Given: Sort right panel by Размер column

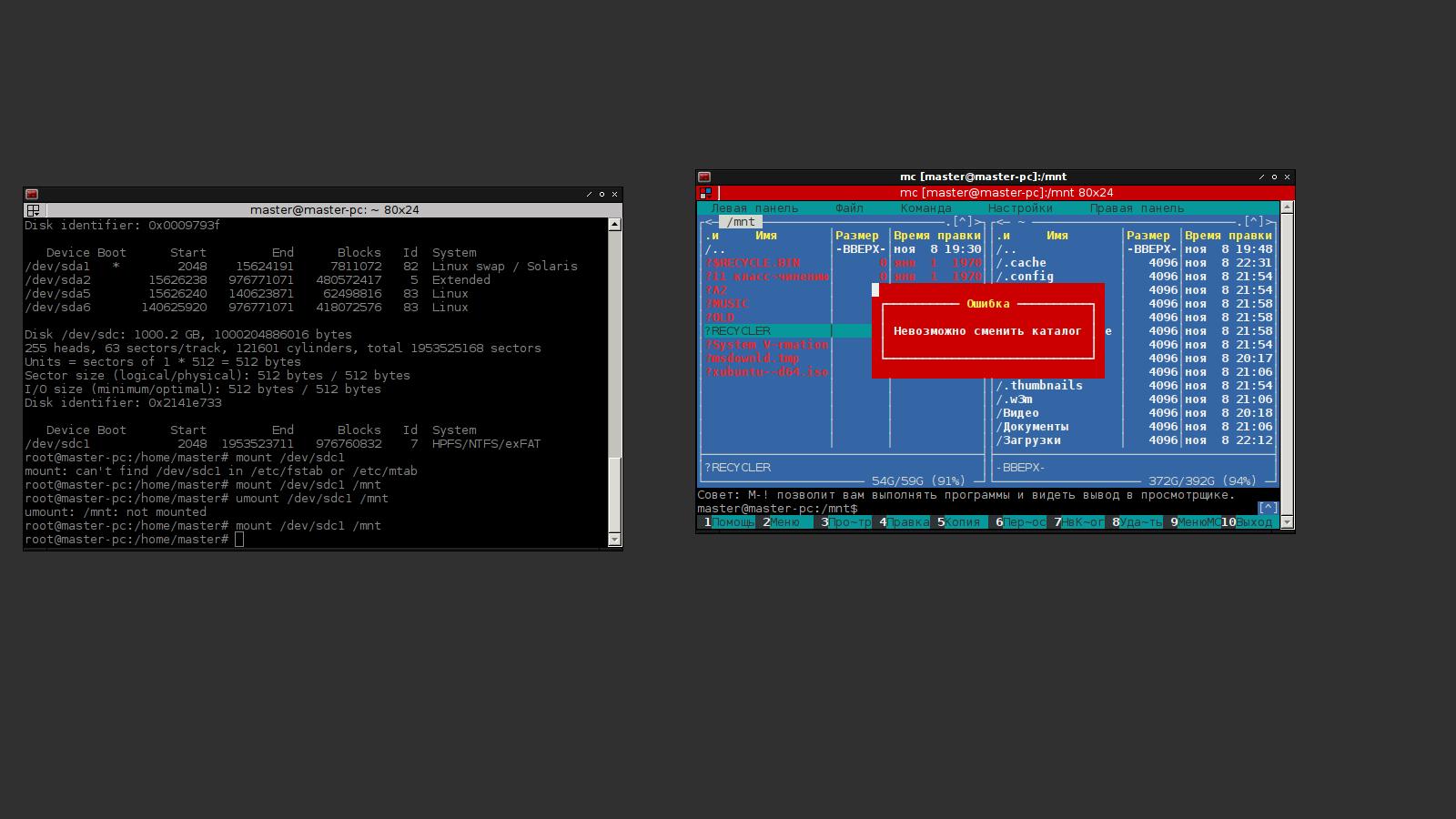Looking at the screenshot, I should [x=1148, y=236].
